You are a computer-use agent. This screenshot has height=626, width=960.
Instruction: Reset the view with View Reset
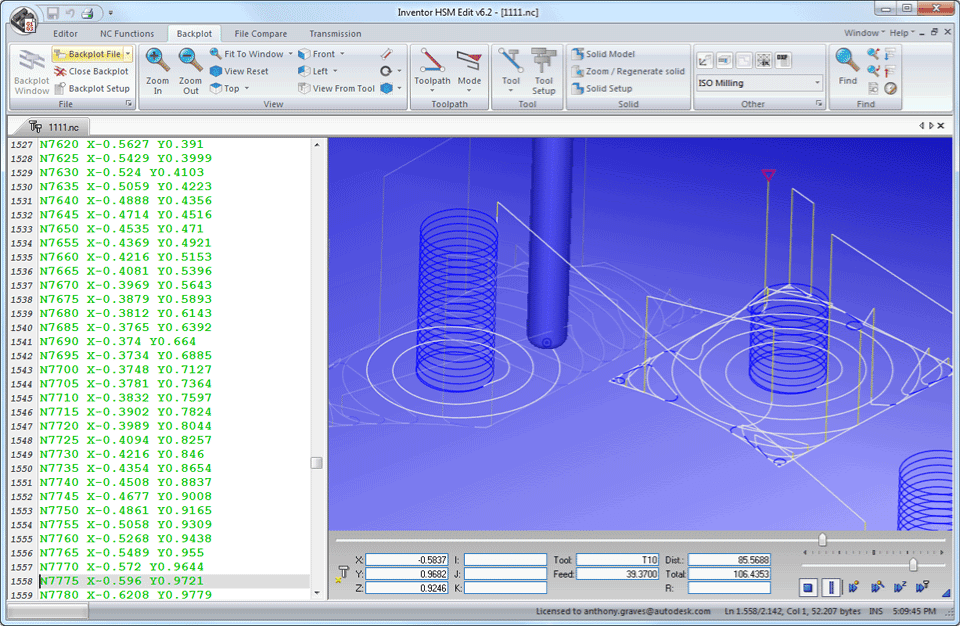239,71
